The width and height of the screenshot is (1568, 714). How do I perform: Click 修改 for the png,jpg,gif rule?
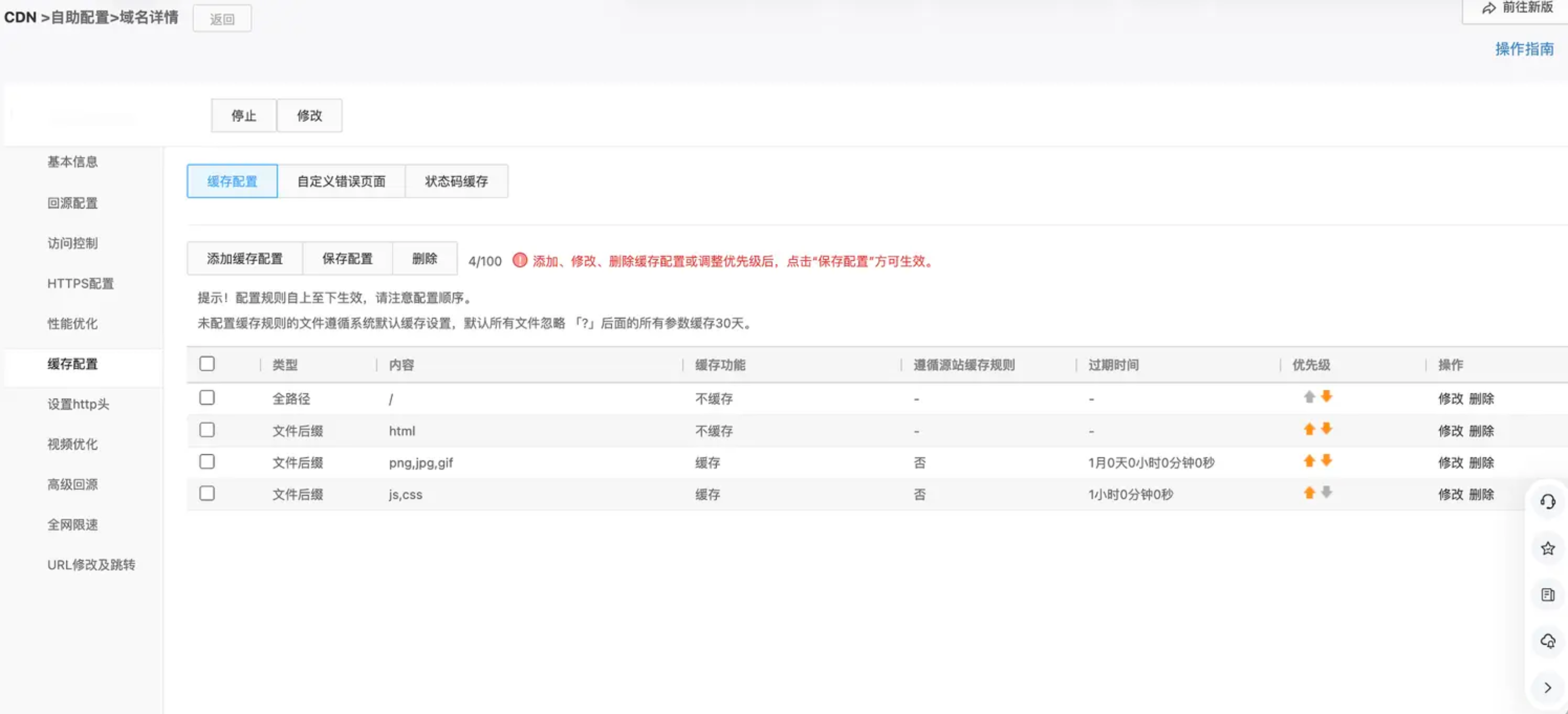point(1450,463)
